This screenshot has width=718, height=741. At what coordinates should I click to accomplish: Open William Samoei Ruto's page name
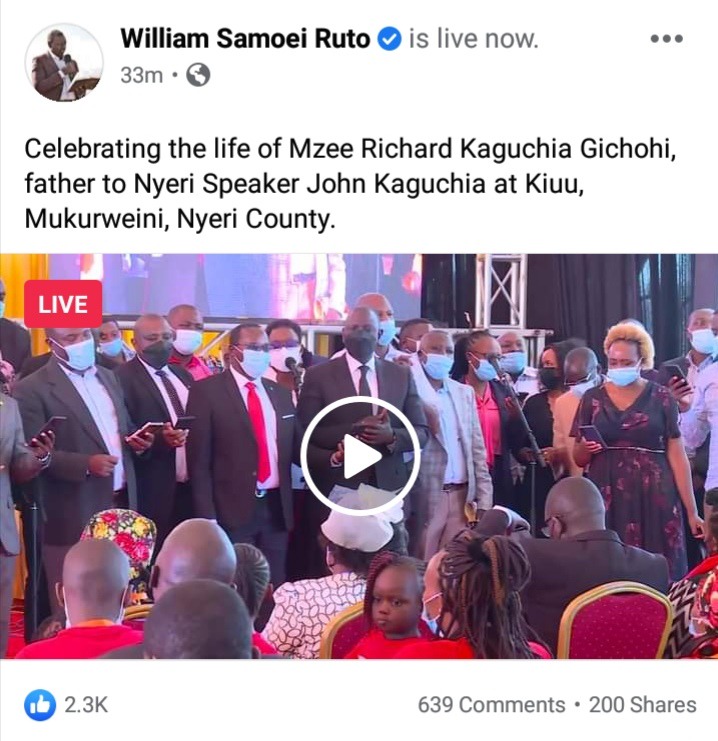[245, 39]
